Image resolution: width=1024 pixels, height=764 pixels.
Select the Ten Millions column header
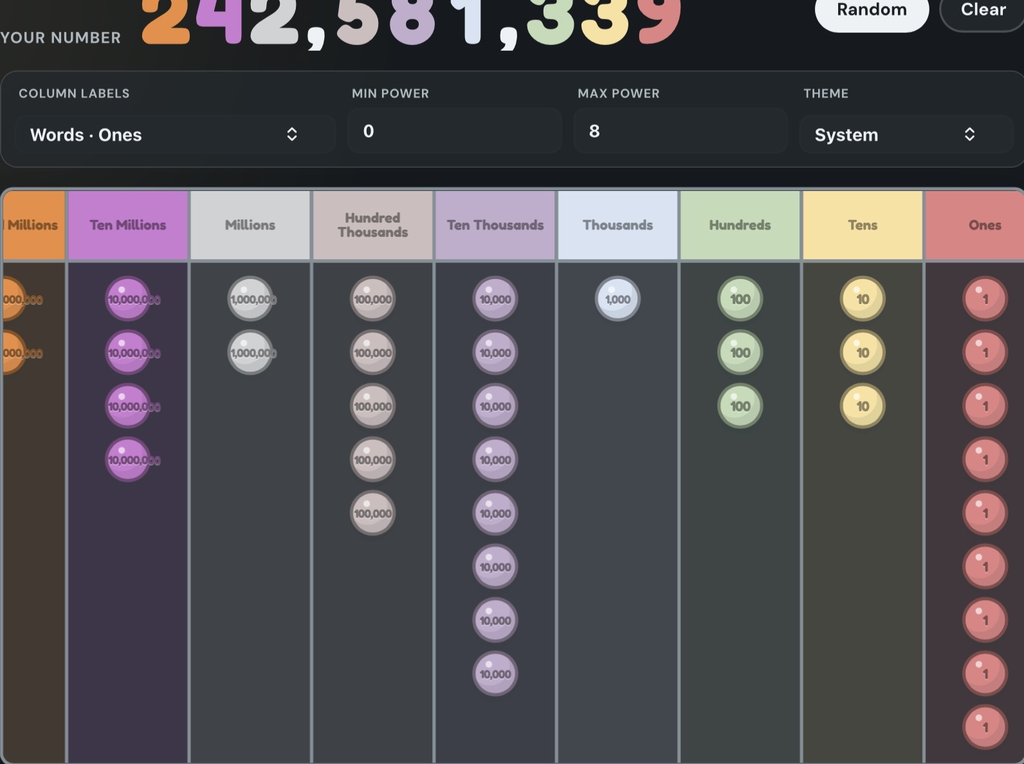[x=128, y=225]
